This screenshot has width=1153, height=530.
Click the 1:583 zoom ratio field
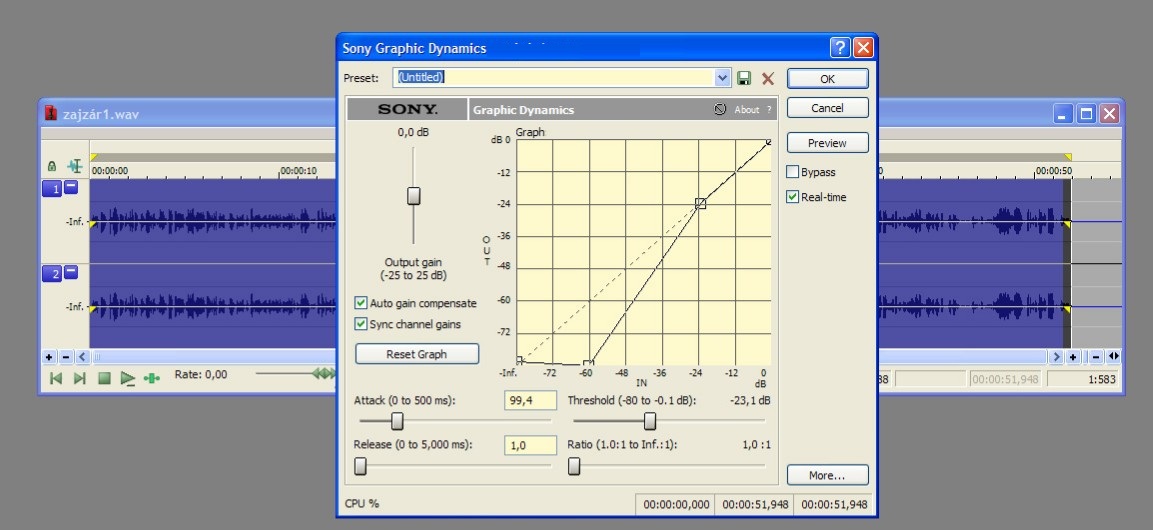pyautogui.click(x=1084, y=379)
